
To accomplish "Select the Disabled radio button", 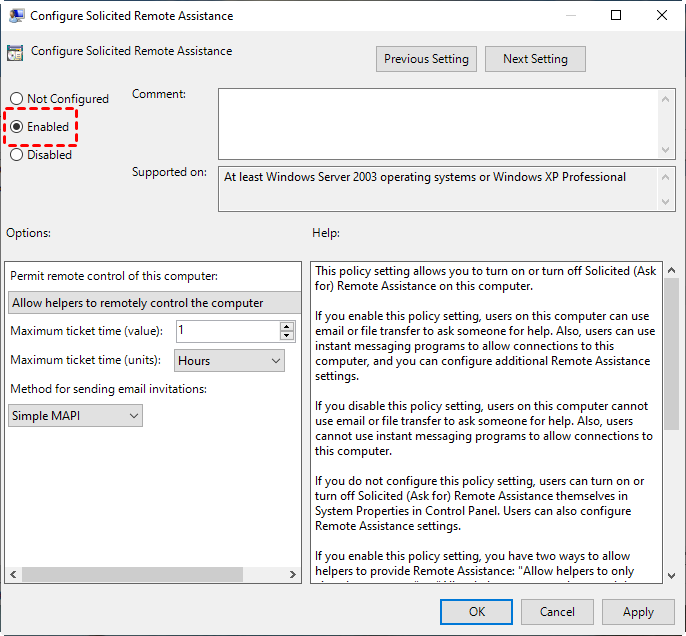I will coord(17,155).
